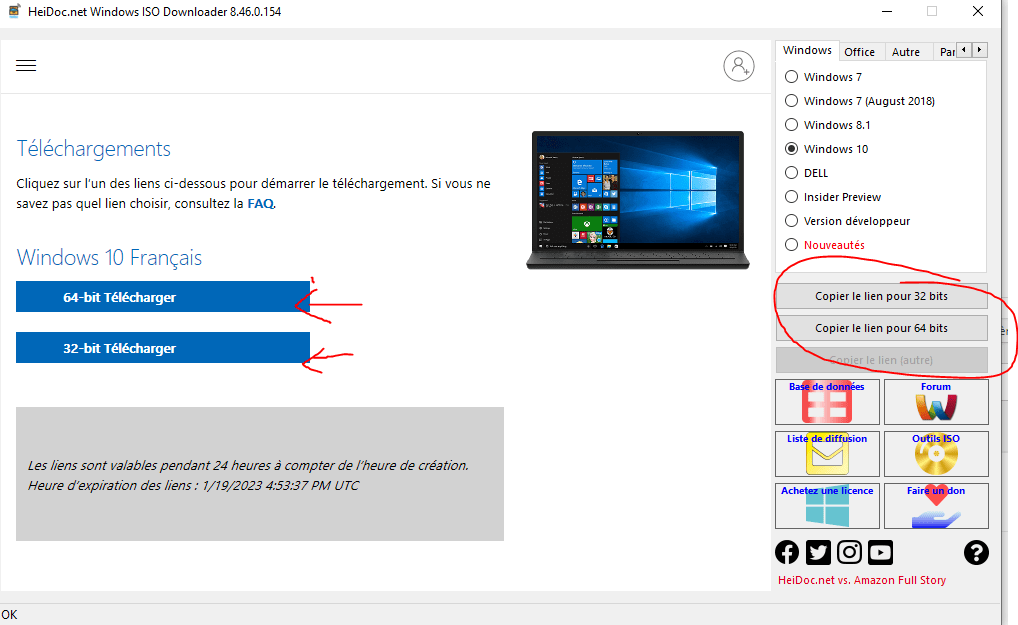
Task: Select the Nouveautés radio button
Action: click(791, 245)
